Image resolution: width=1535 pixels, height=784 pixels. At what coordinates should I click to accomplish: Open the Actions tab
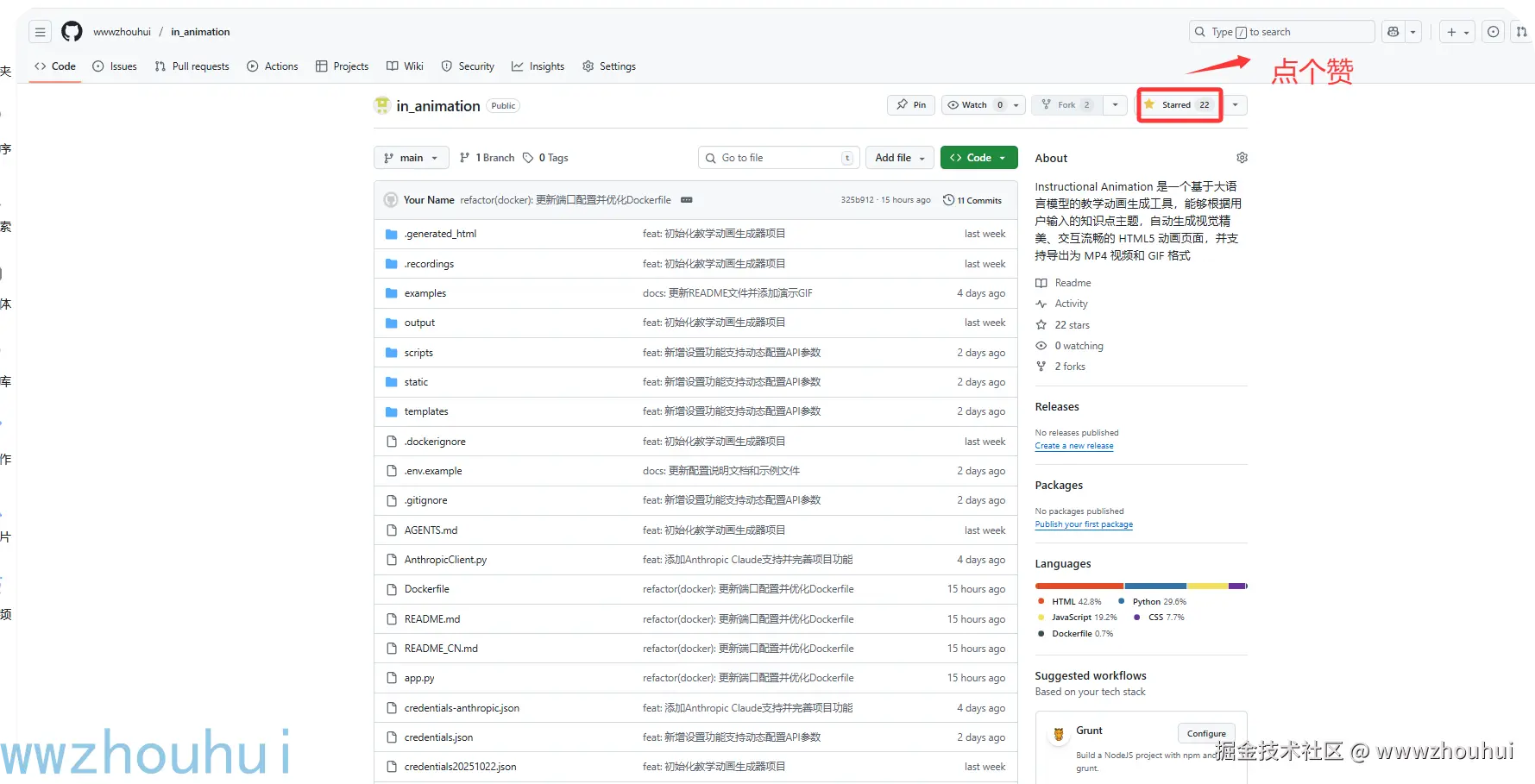[273, 66]
